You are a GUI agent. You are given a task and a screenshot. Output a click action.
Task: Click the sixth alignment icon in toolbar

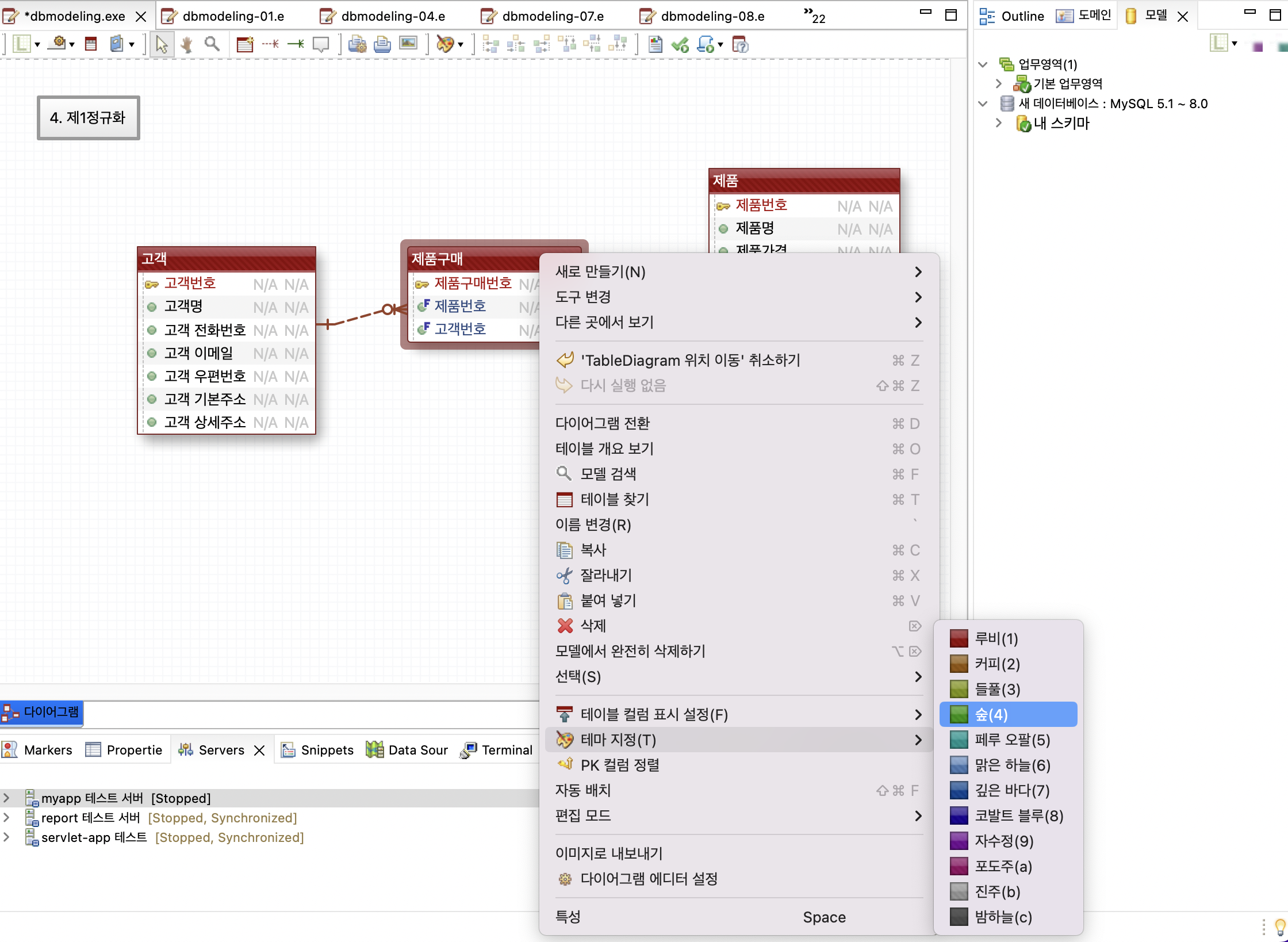click(618, 44)
